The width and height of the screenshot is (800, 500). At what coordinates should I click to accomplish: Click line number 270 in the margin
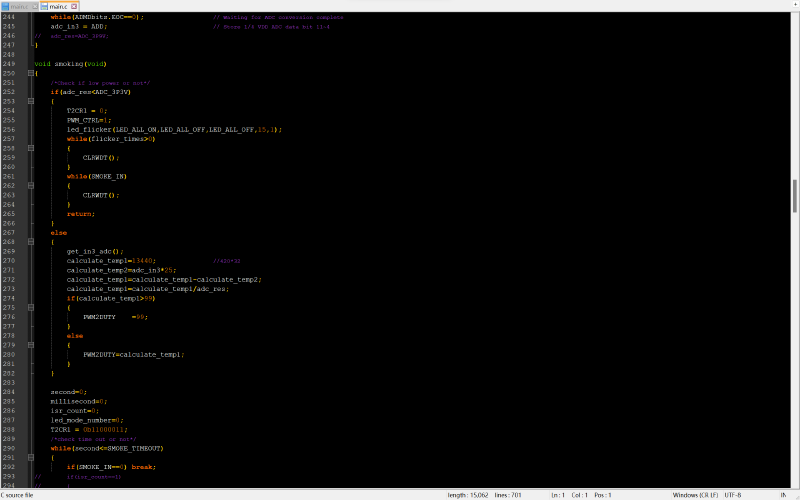[9, 261]
